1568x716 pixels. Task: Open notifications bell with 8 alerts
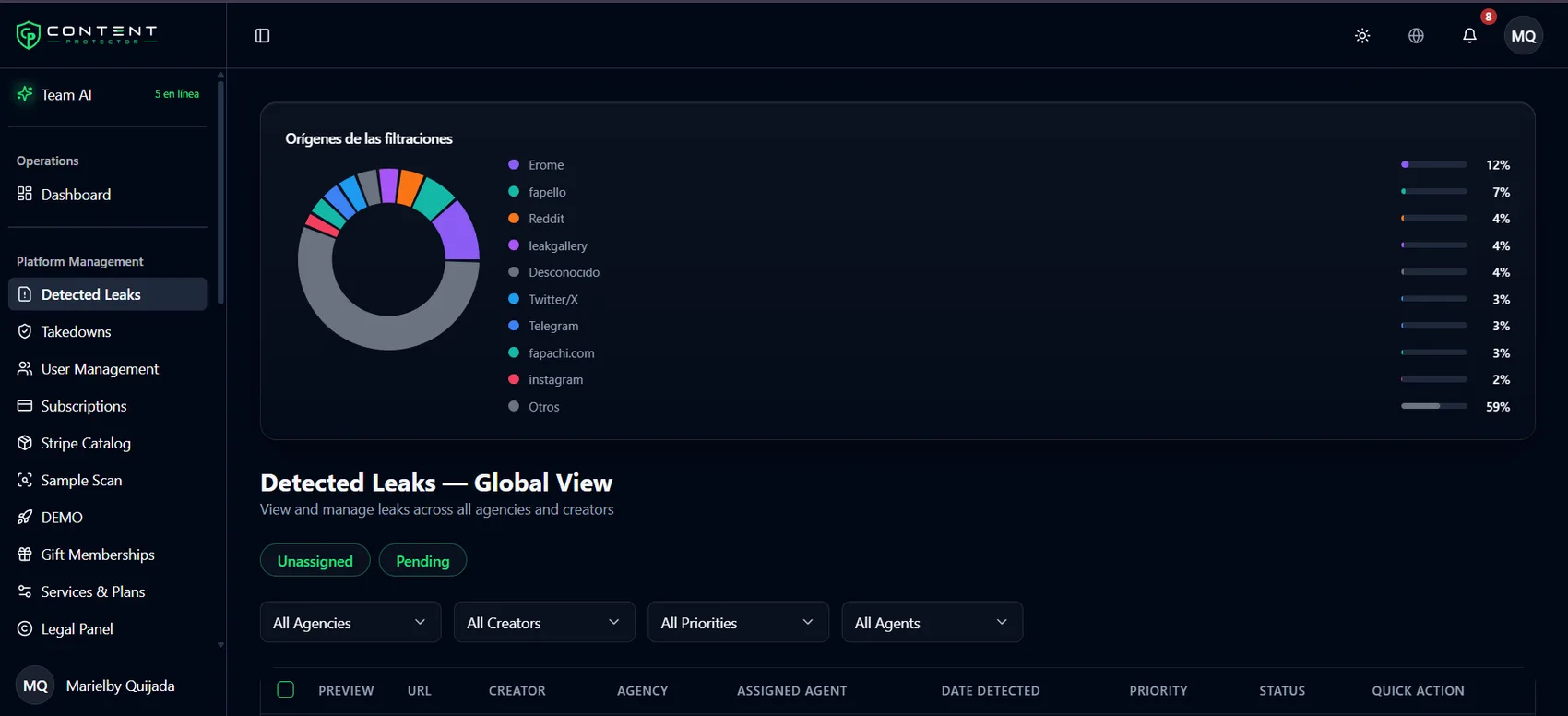coord(1469,36)
